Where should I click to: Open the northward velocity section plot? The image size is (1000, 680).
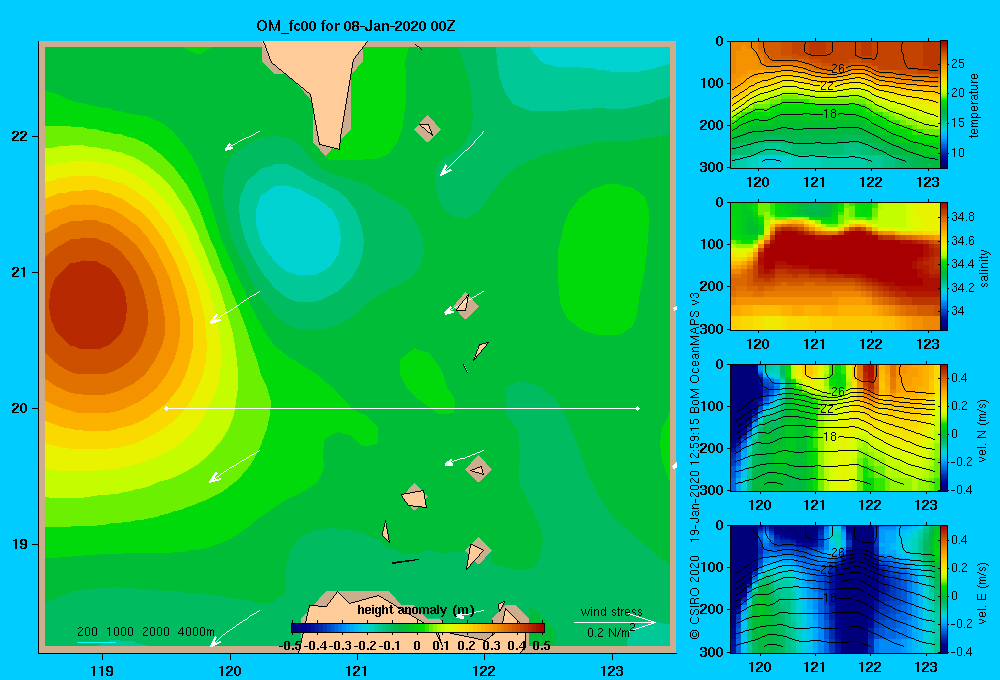(x=835, y=427)
